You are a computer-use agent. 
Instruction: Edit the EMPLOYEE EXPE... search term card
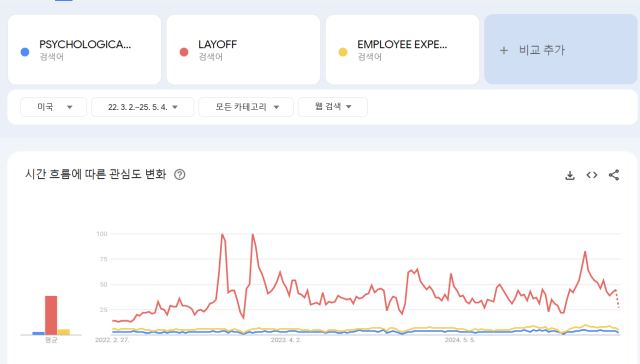click(402, 50)
